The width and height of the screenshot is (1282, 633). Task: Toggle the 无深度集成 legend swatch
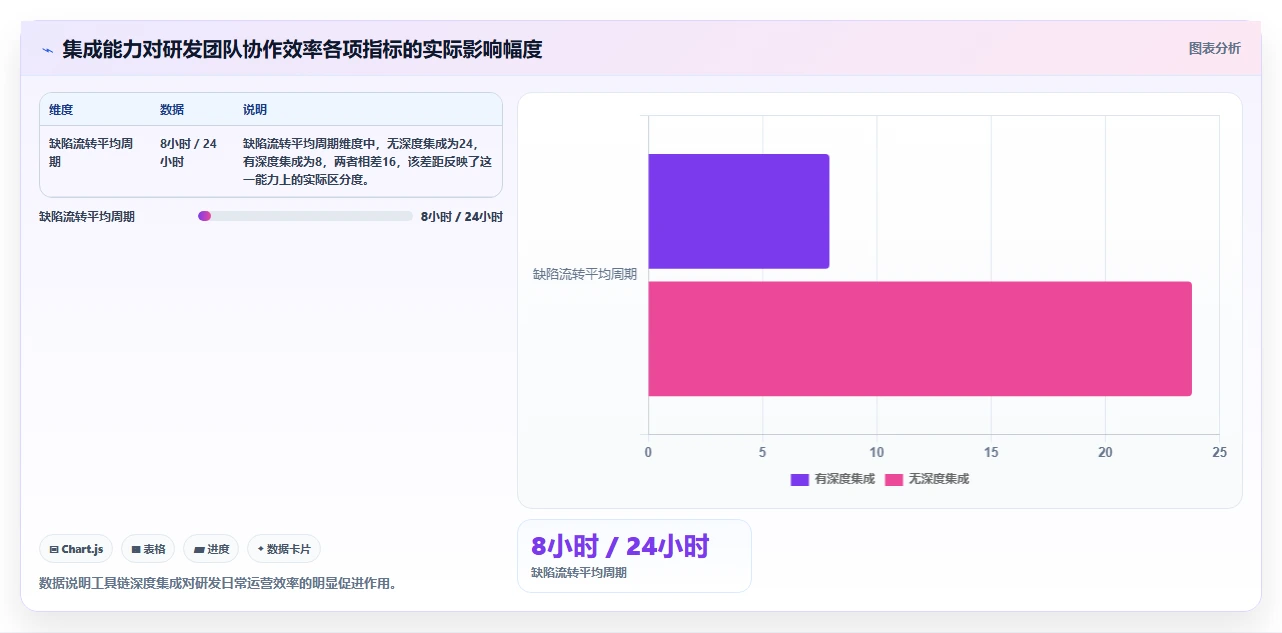[x=893, y=479]
